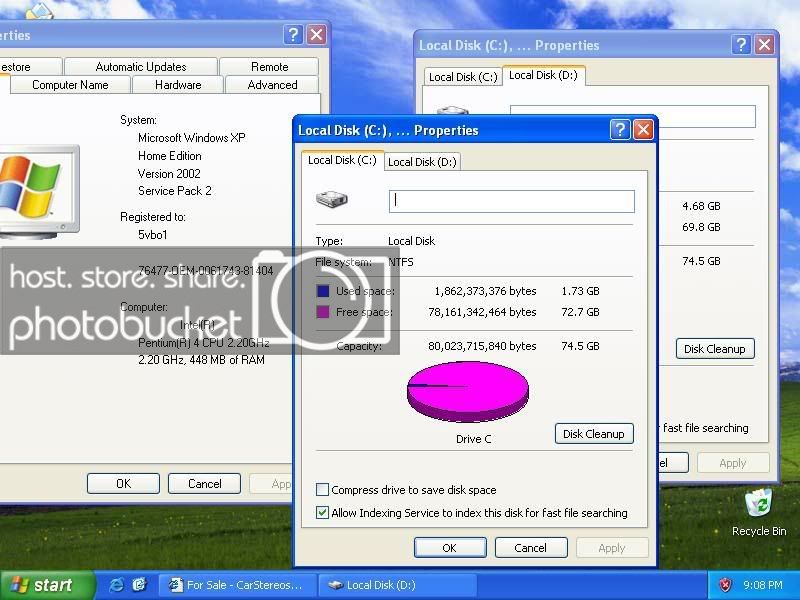Select Local Disk (C:) tab in back window
The height and width of the screenshot is (600, 800).
click(x=463, y=77)
